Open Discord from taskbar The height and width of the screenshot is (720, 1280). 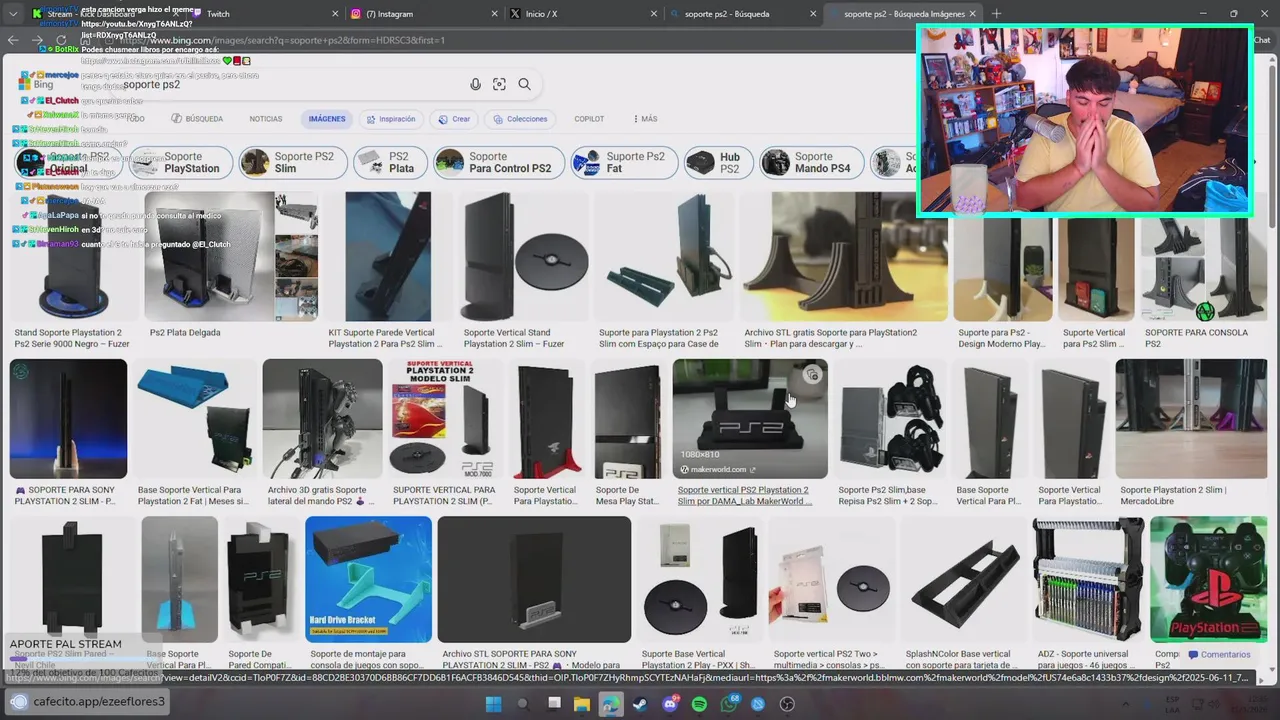click(670, 704)
